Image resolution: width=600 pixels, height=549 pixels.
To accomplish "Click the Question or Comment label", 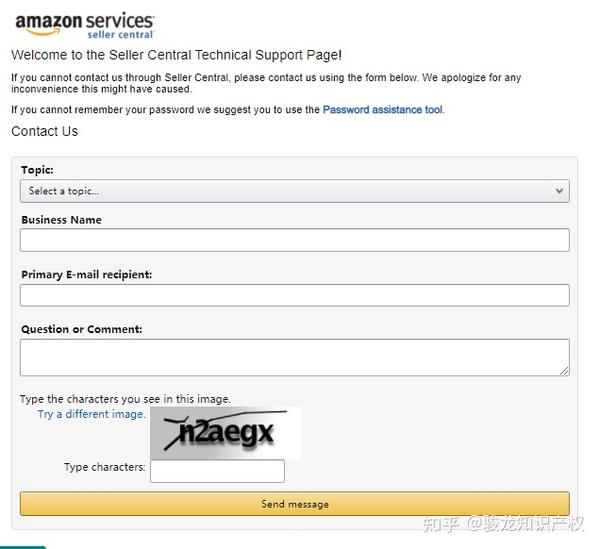I will [x=82, y=329].
